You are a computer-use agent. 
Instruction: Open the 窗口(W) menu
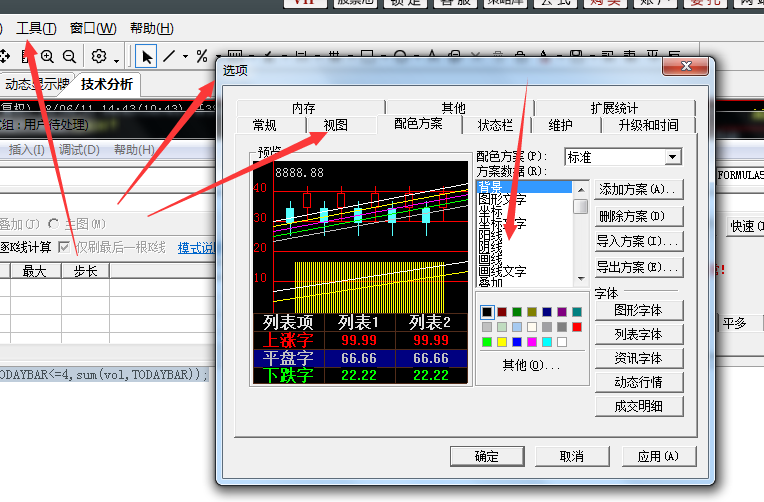coord(93,28)
